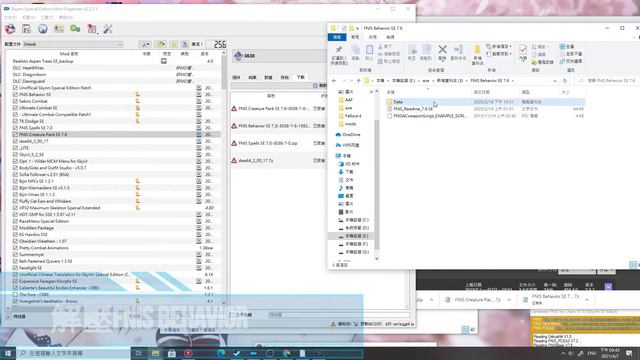Toggle the Ultimate Combat SE mod checkbox
This screenshot has width=640, height=360.
click(15, 108)
